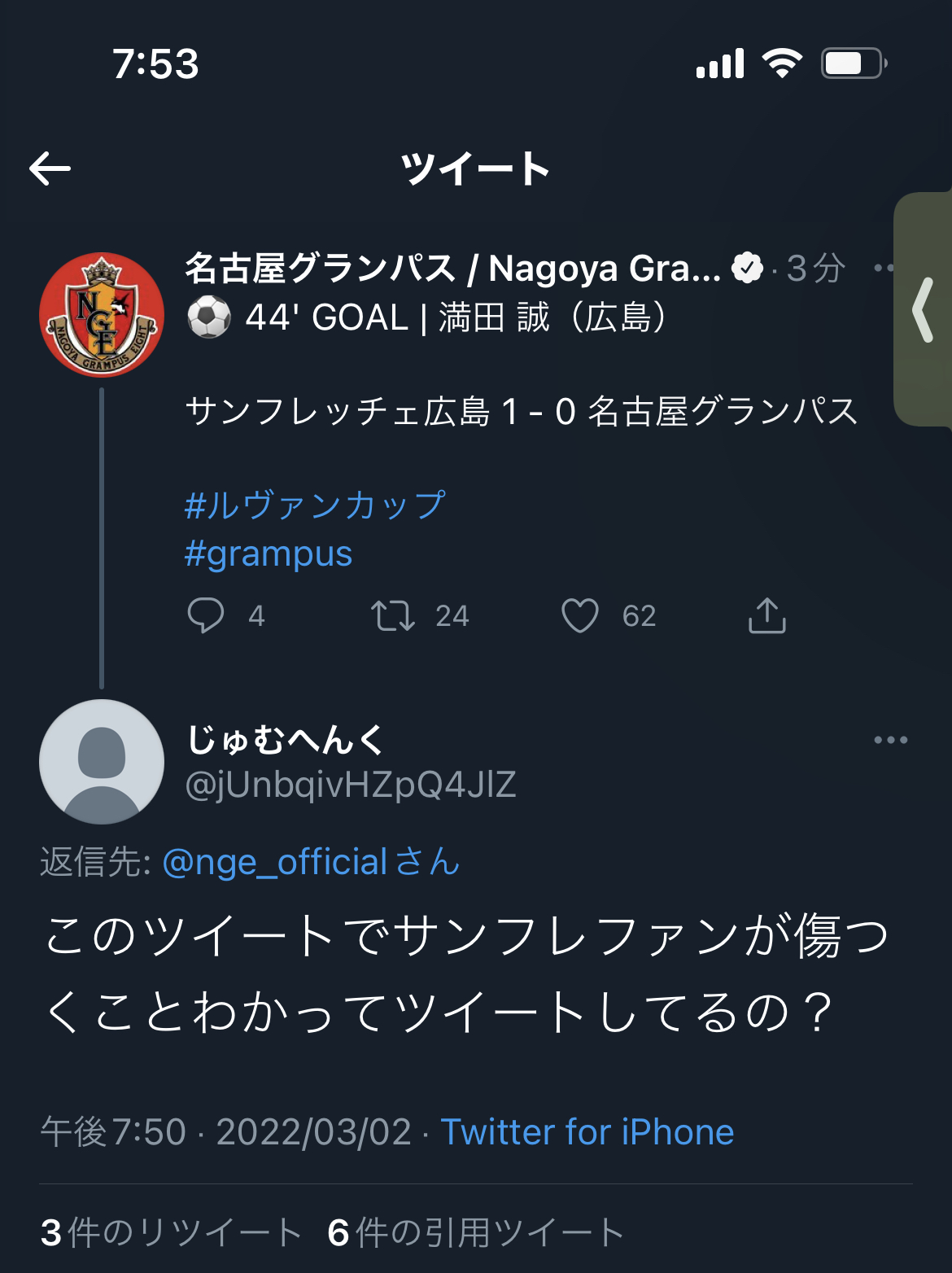Tap reply speech bubble icon

pyautogui.click(x=206, y=615)
